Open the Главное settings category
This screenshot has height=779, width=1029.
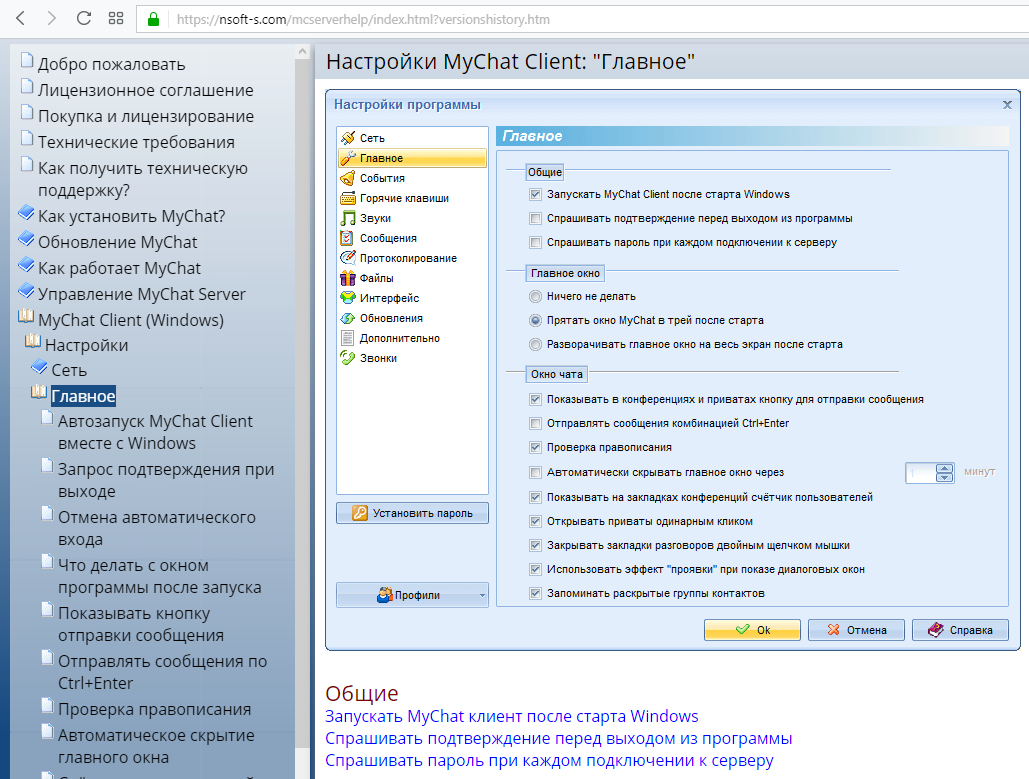pyautogui.click(x=412, y=158)
